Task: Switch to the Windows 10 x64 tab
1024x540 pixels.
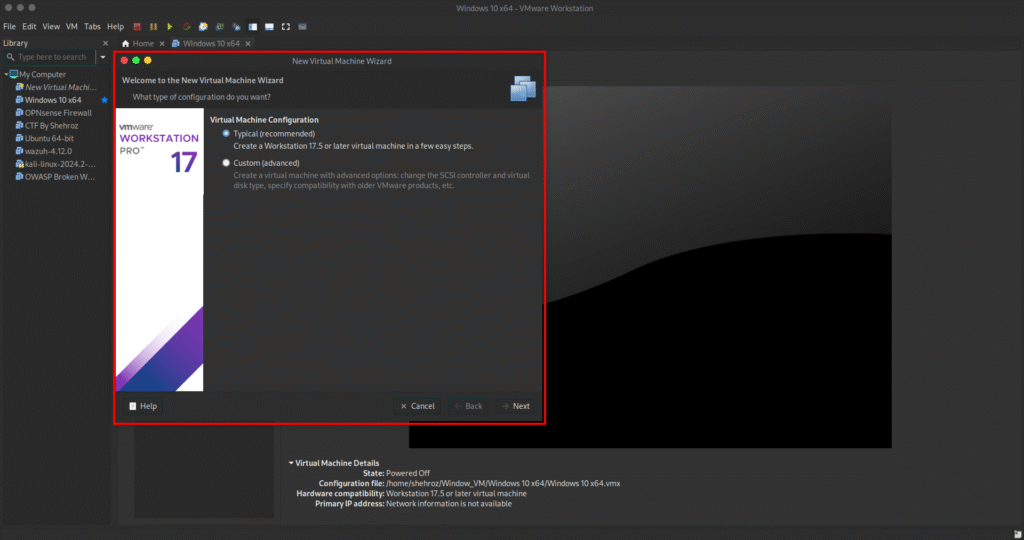Action: 211,44
